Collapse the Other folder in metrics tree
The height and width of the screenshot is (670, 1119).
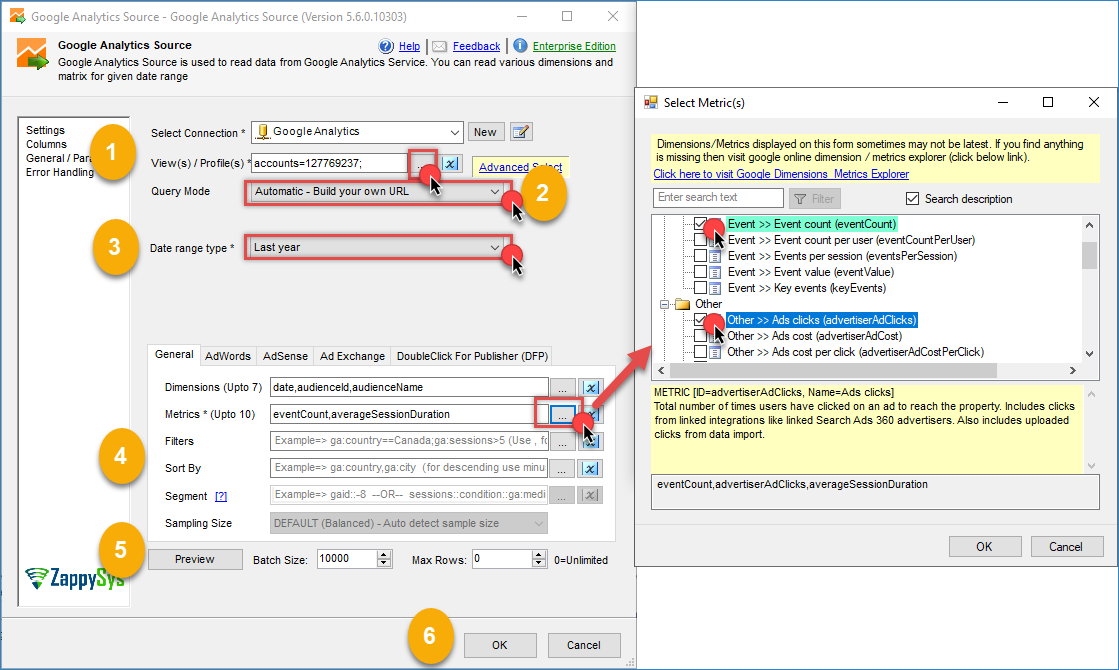point(664,304)
